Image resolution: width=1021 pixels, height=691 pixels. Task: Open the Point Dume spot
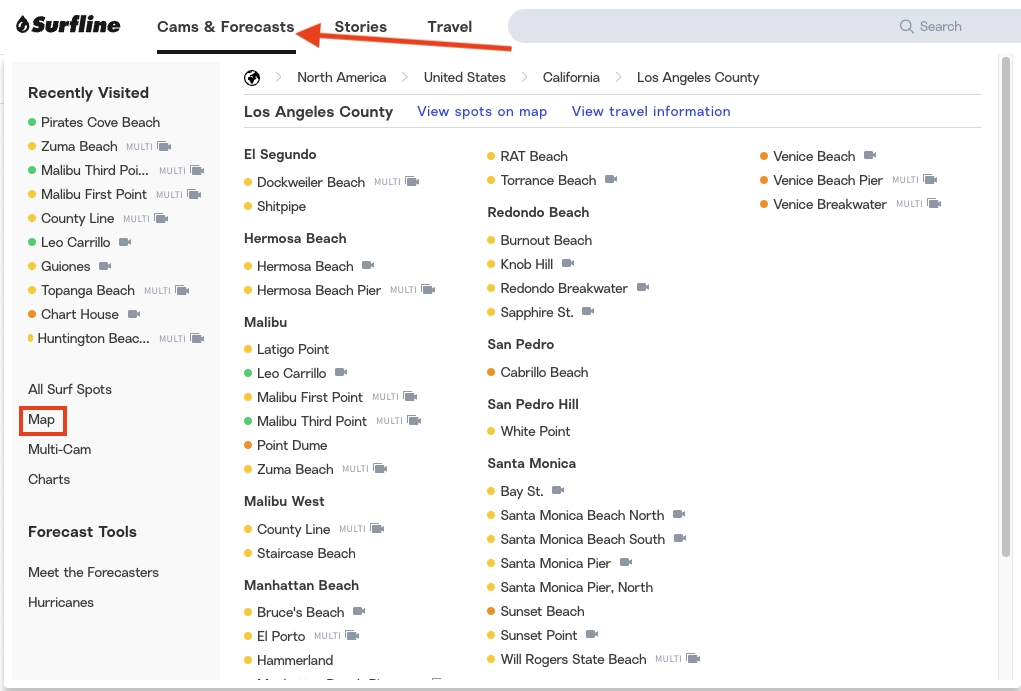click(x=292, y=445)
